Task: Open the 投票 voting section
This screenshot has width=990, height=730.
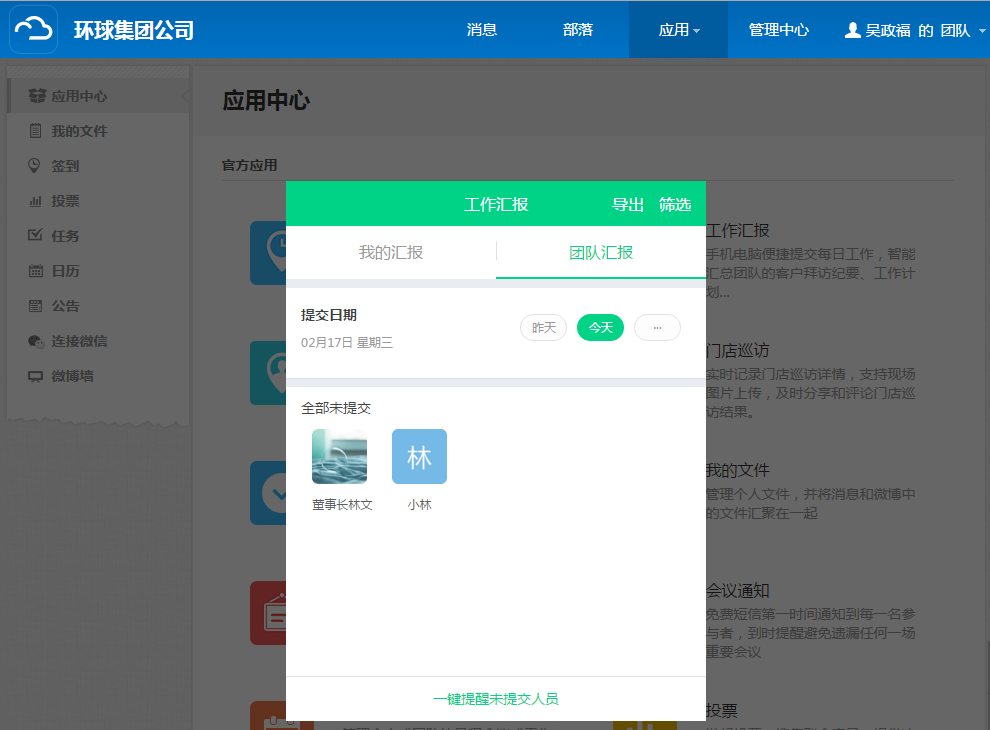Action: click(65, 201)
